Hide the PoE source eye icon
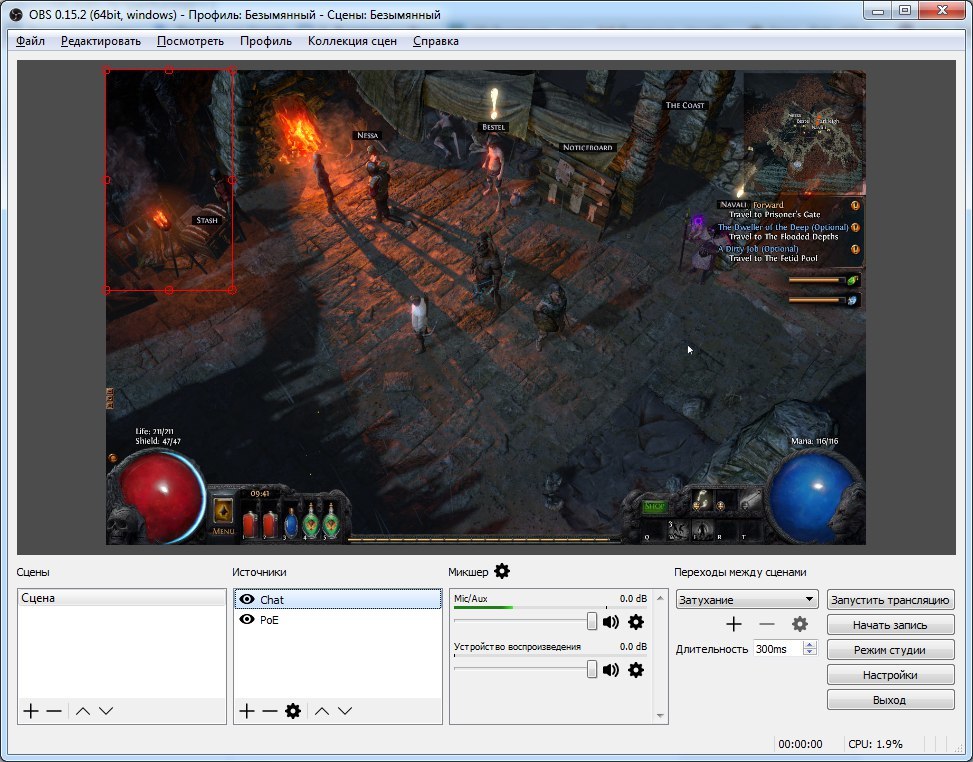Image resolution: width=973 pixels, height=762 pixels. (x=247, y=619)
